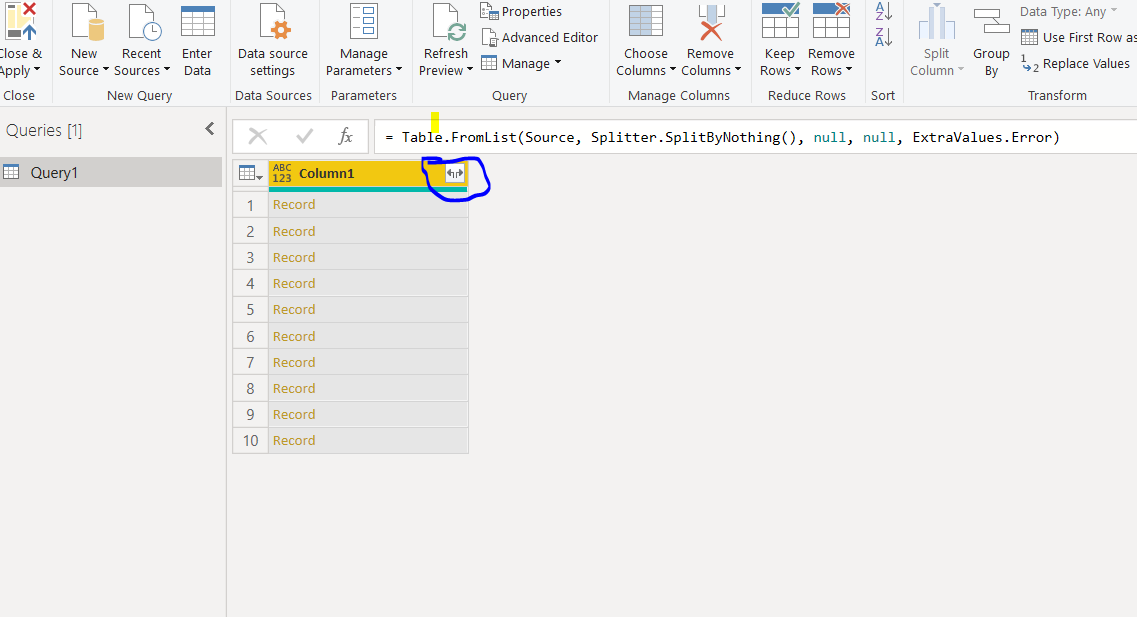The height and width of the screenshot is (617, 1137).
Task: Open the Recent Sources icon
Action: tap(144, 21)
